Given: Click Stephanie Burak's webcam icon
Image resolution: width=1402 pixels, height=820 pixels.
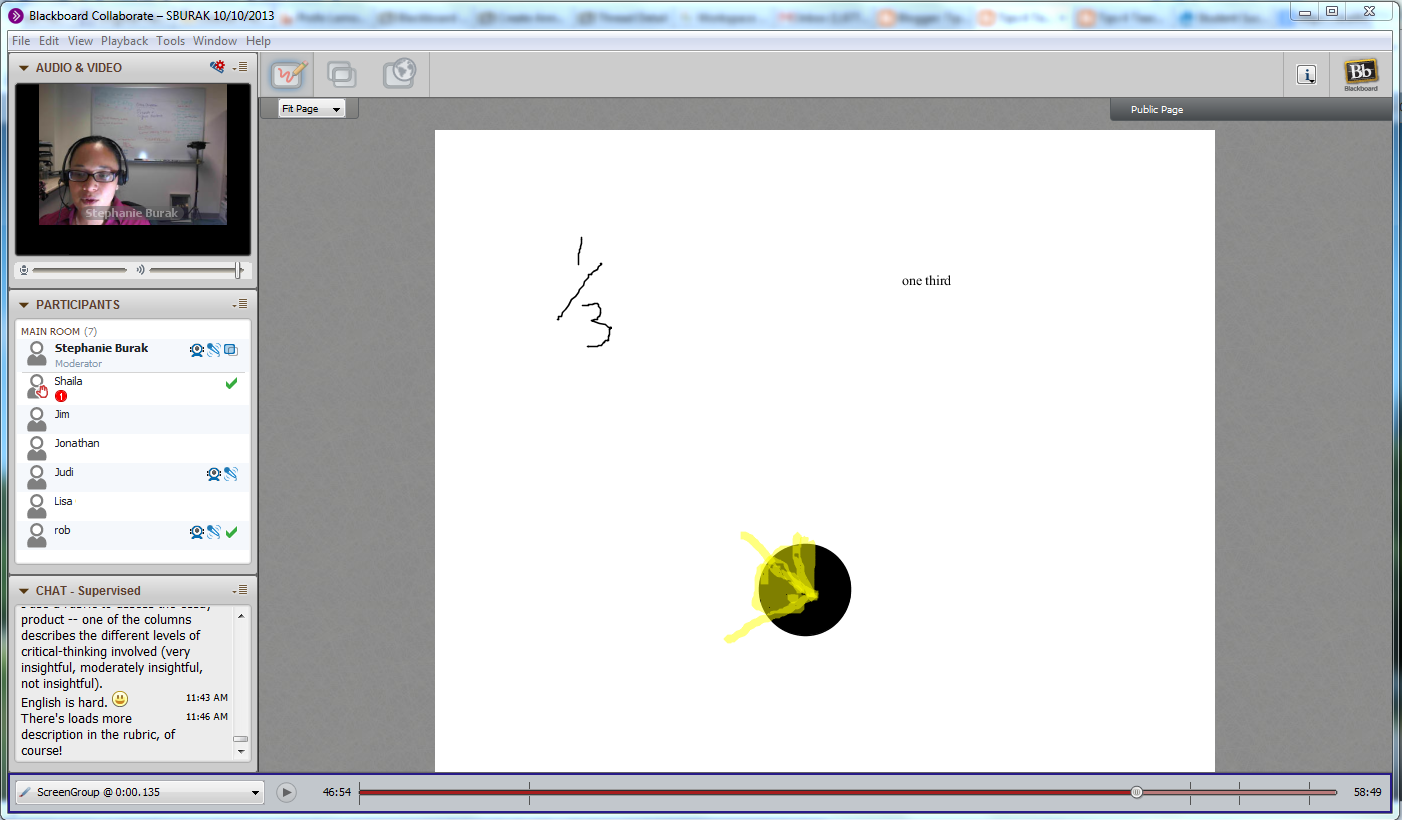Looking at the screenshot, I should tap(197, 350).
